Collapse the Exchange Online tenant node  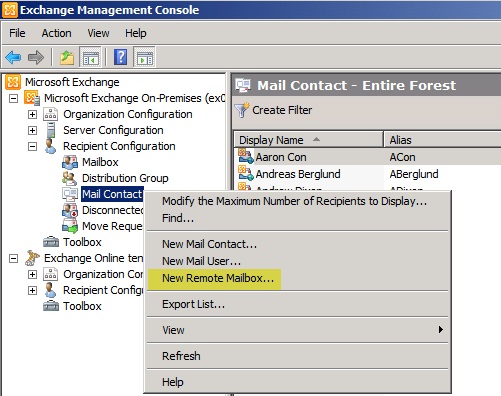pos(13,258)
